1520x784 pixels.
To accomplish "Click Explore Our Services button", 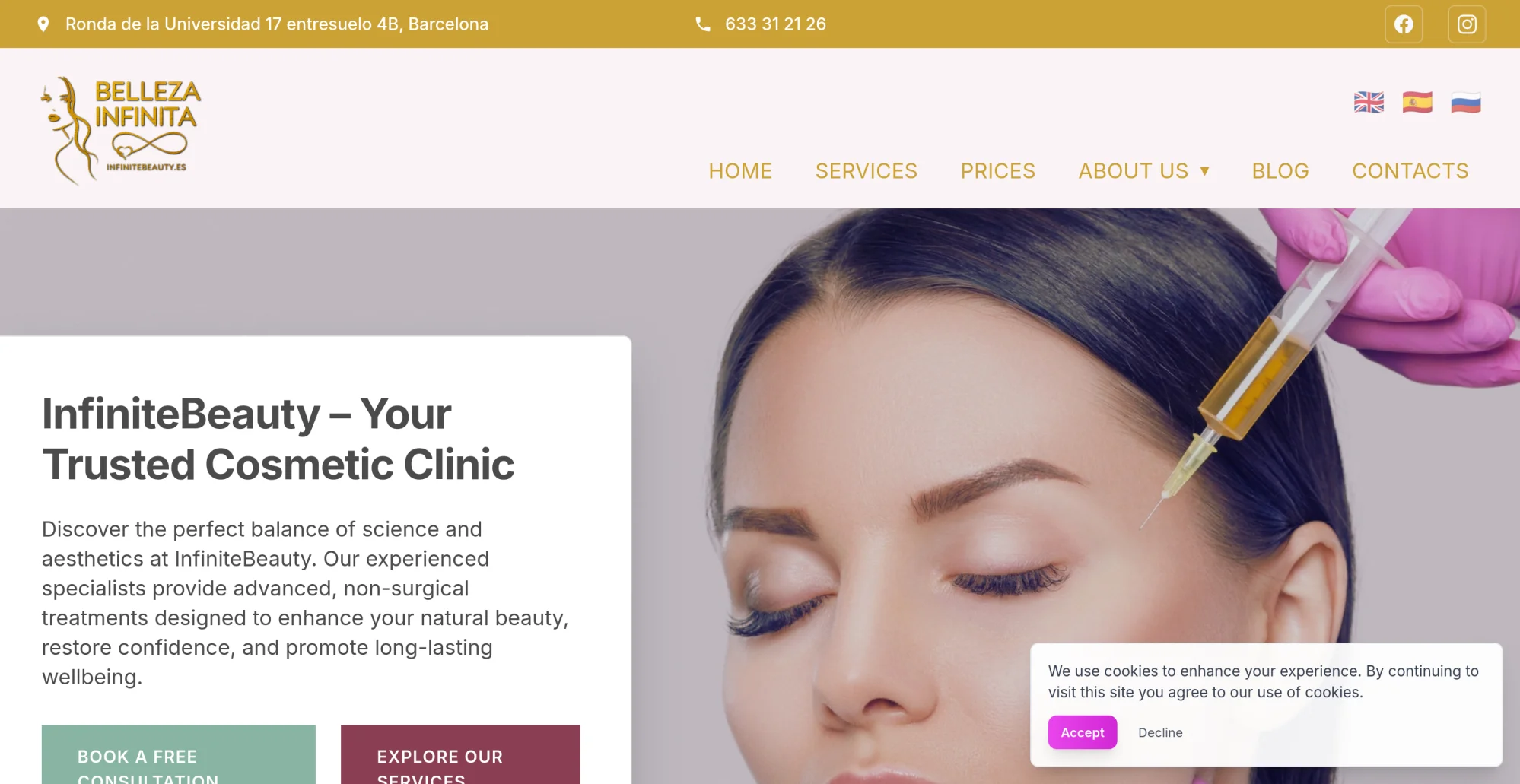I will coord(460,754).
